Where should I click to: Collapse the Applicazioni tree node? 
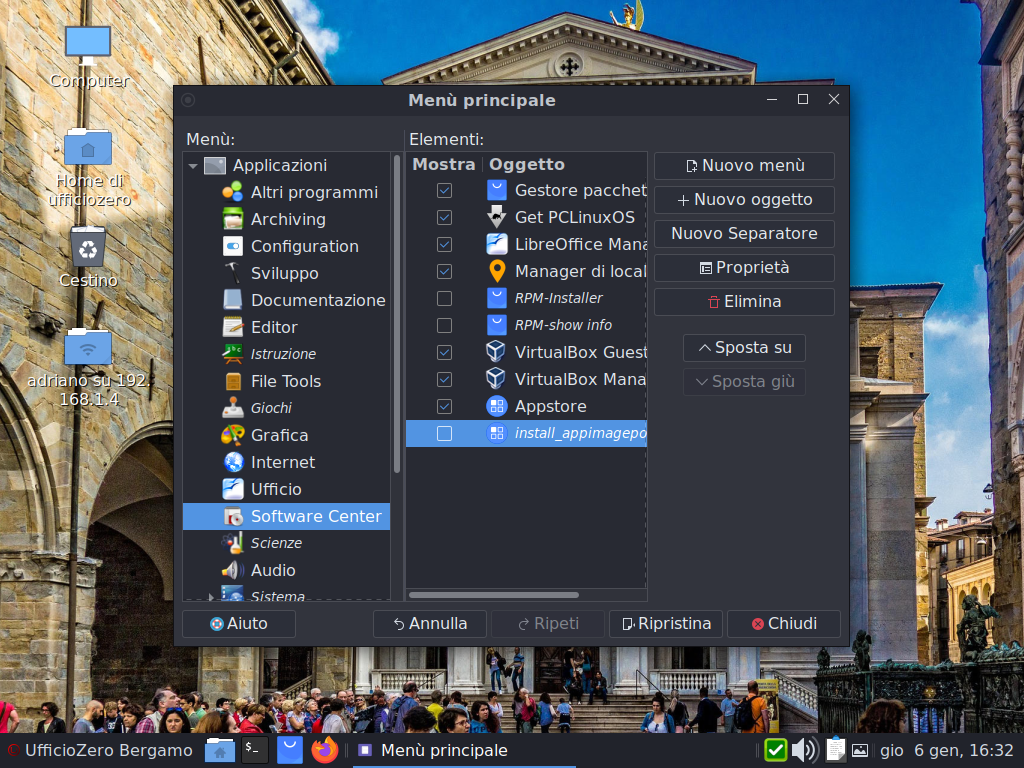(193, 166)
